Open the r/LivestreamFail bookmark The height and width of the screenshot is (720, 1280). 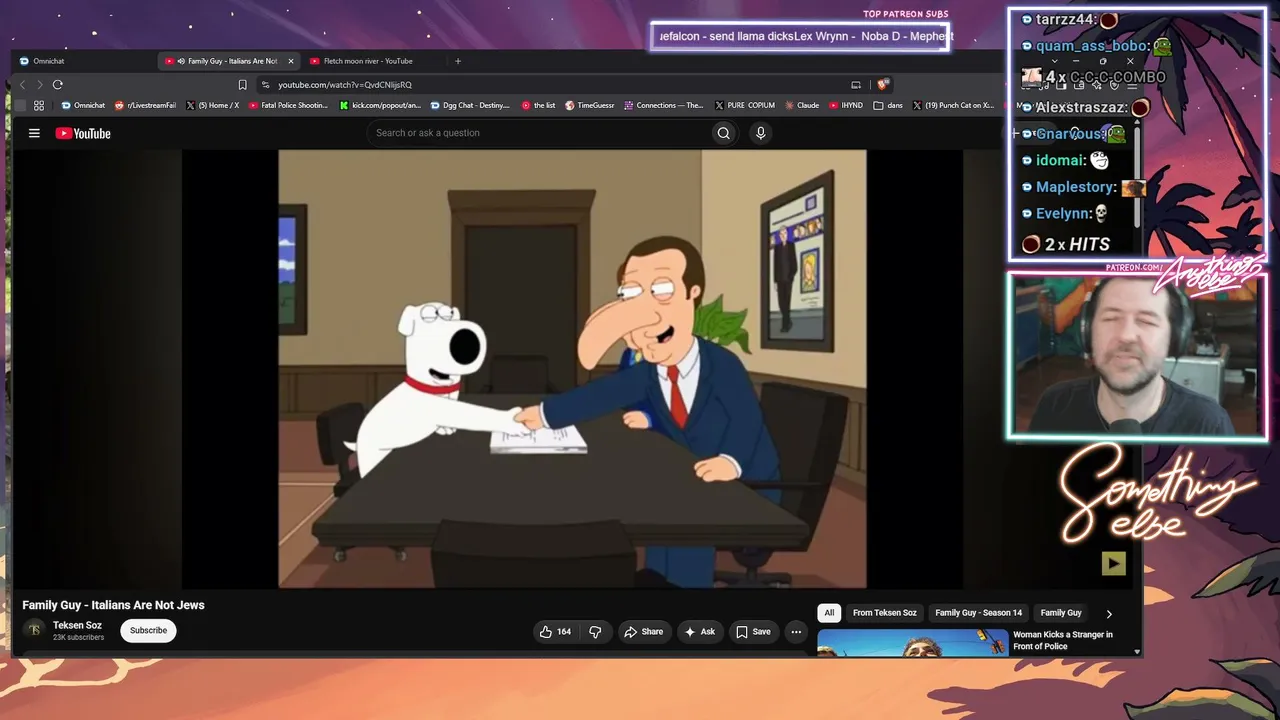click(x=146, y=105)
